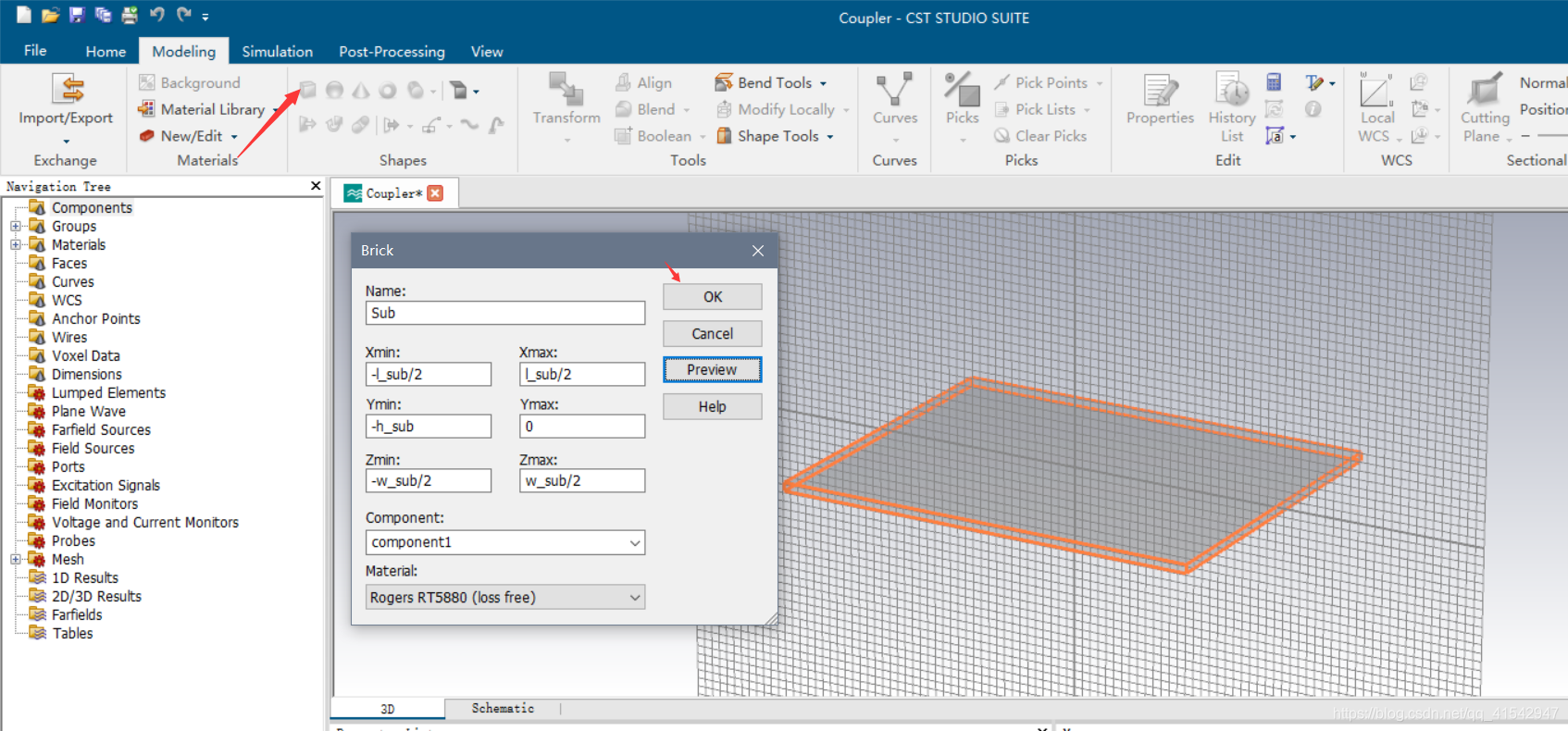This screenshot has height=731, width=1568.
Task: Select Lumped Elements in Navigation Tree
Action: click(108, 393)
